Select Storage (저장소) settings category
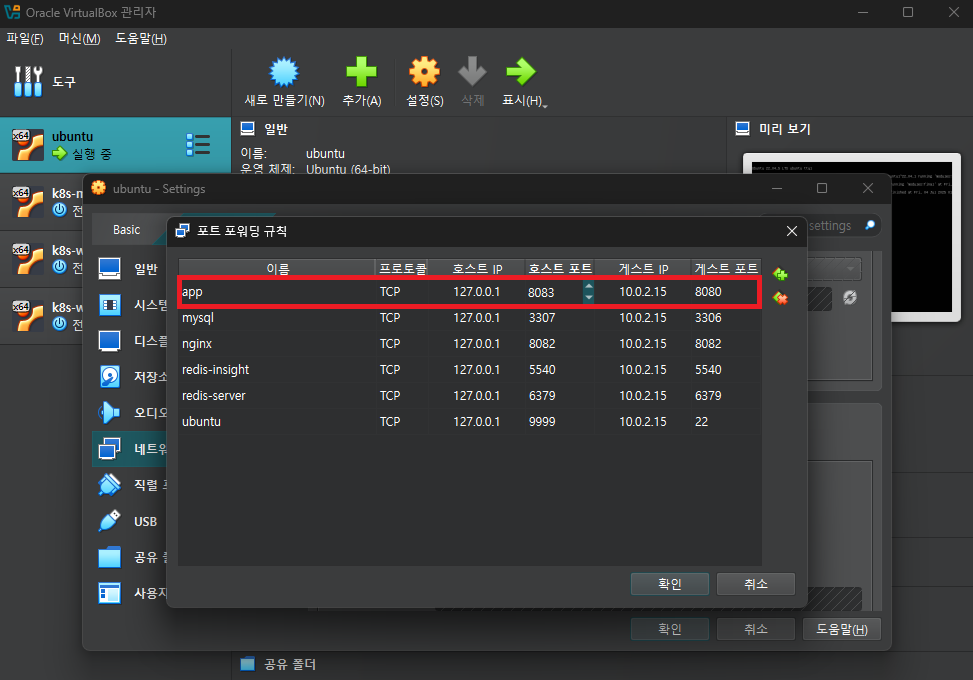This screenshot has width=973, height=680. (130, 377)
